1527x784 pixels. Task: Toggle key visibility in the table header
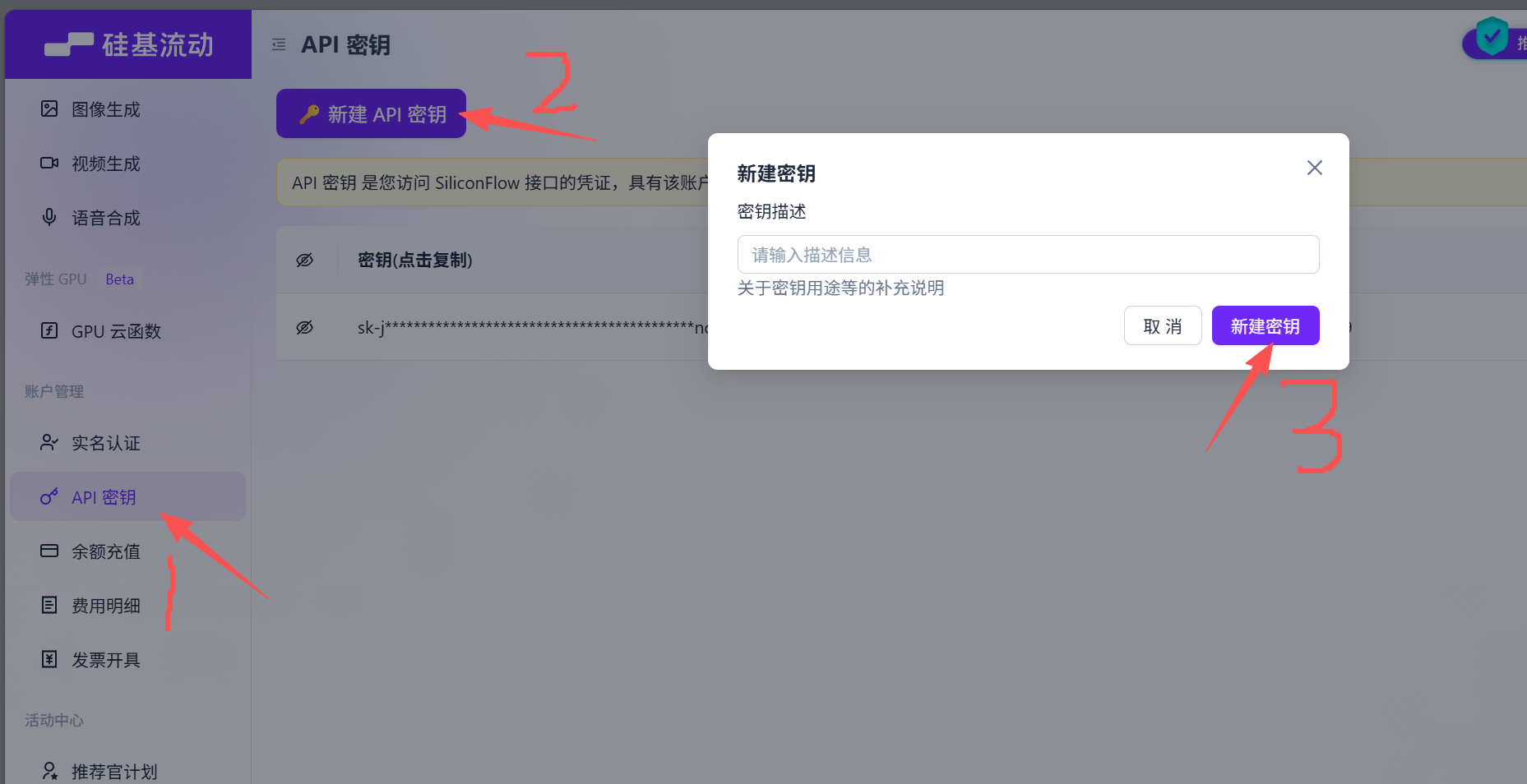304,260
